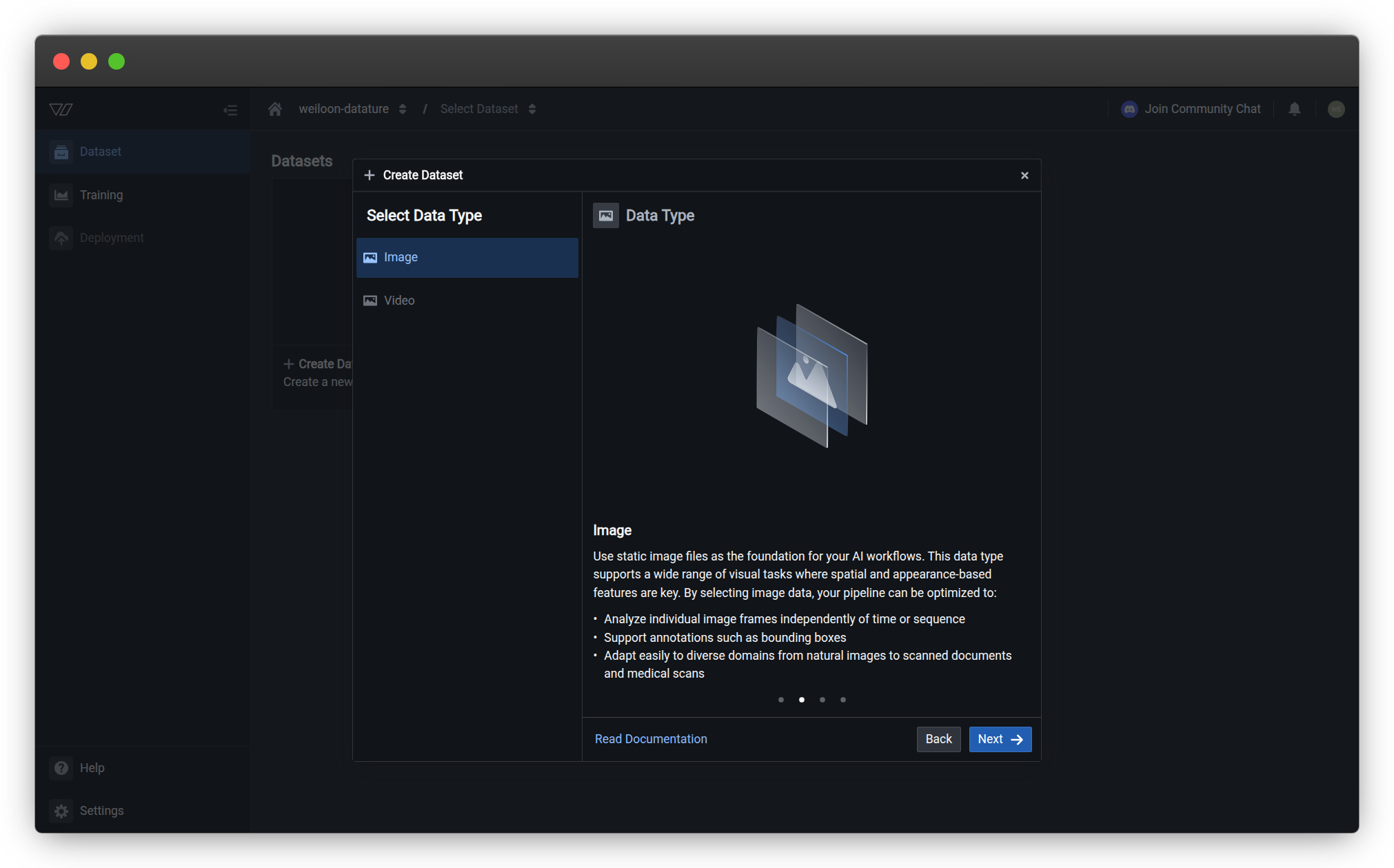This screenshot has height=868, width=1394.
Task: Open Settings gear in sidebar
Action: coord(61,811)
